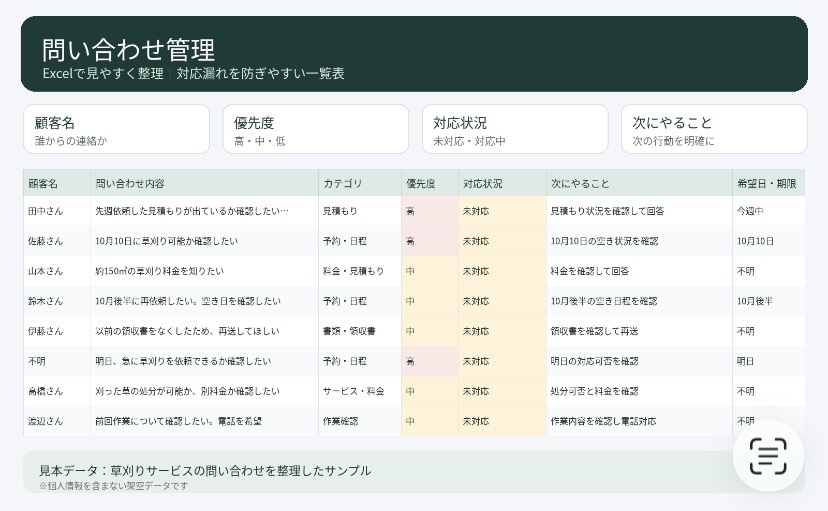Click 料金を確認して回答 action cell
828x511 pixels.
coord(639,271)
